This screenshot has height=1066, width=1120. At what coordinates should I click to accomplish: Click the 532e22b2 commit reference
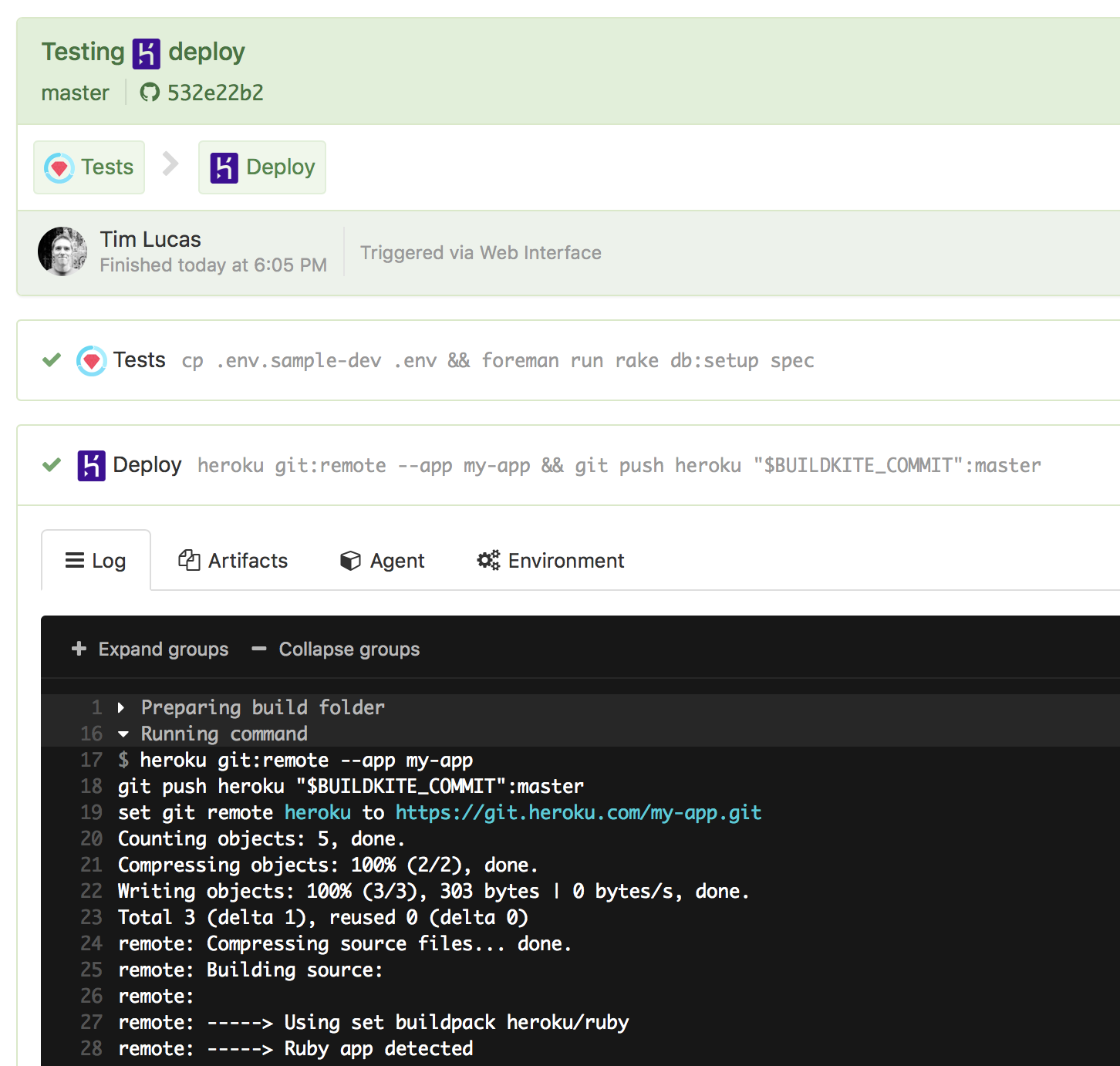pyautogui.click(x=214, y=93)
